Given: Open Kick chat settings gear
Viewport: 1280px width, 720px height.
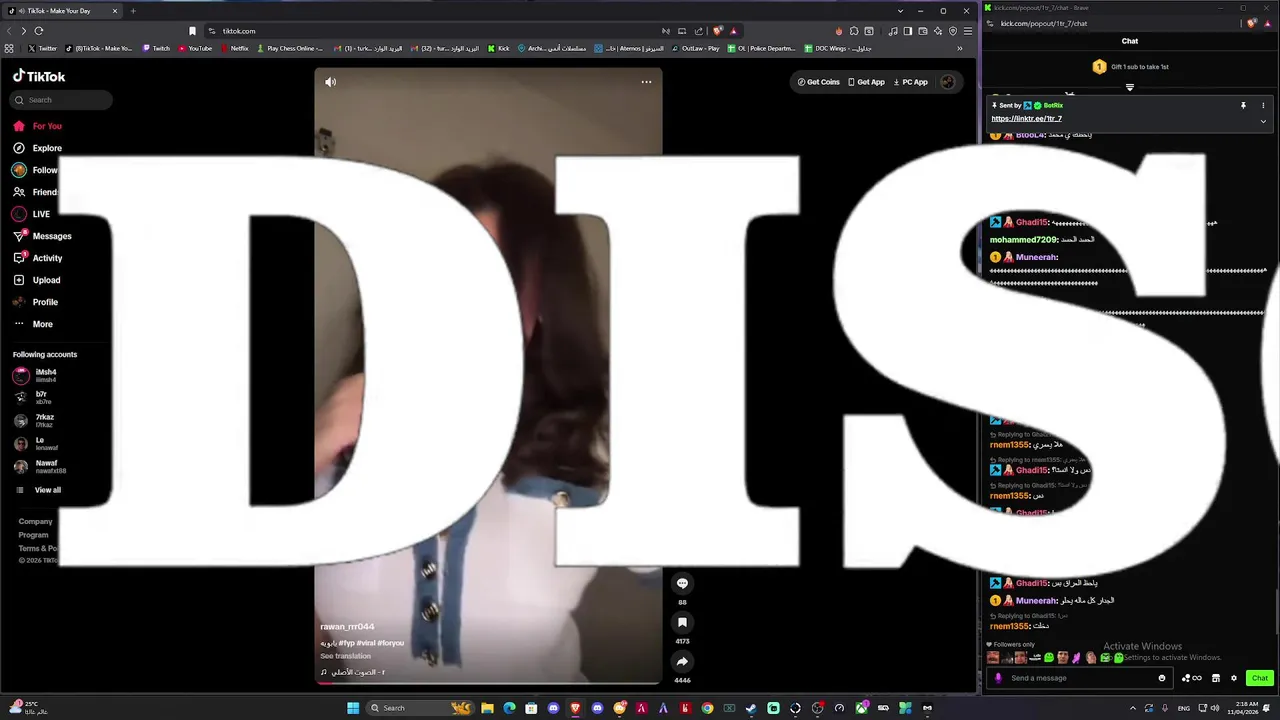Looking at the screenshot, I should coord(1234,678).
